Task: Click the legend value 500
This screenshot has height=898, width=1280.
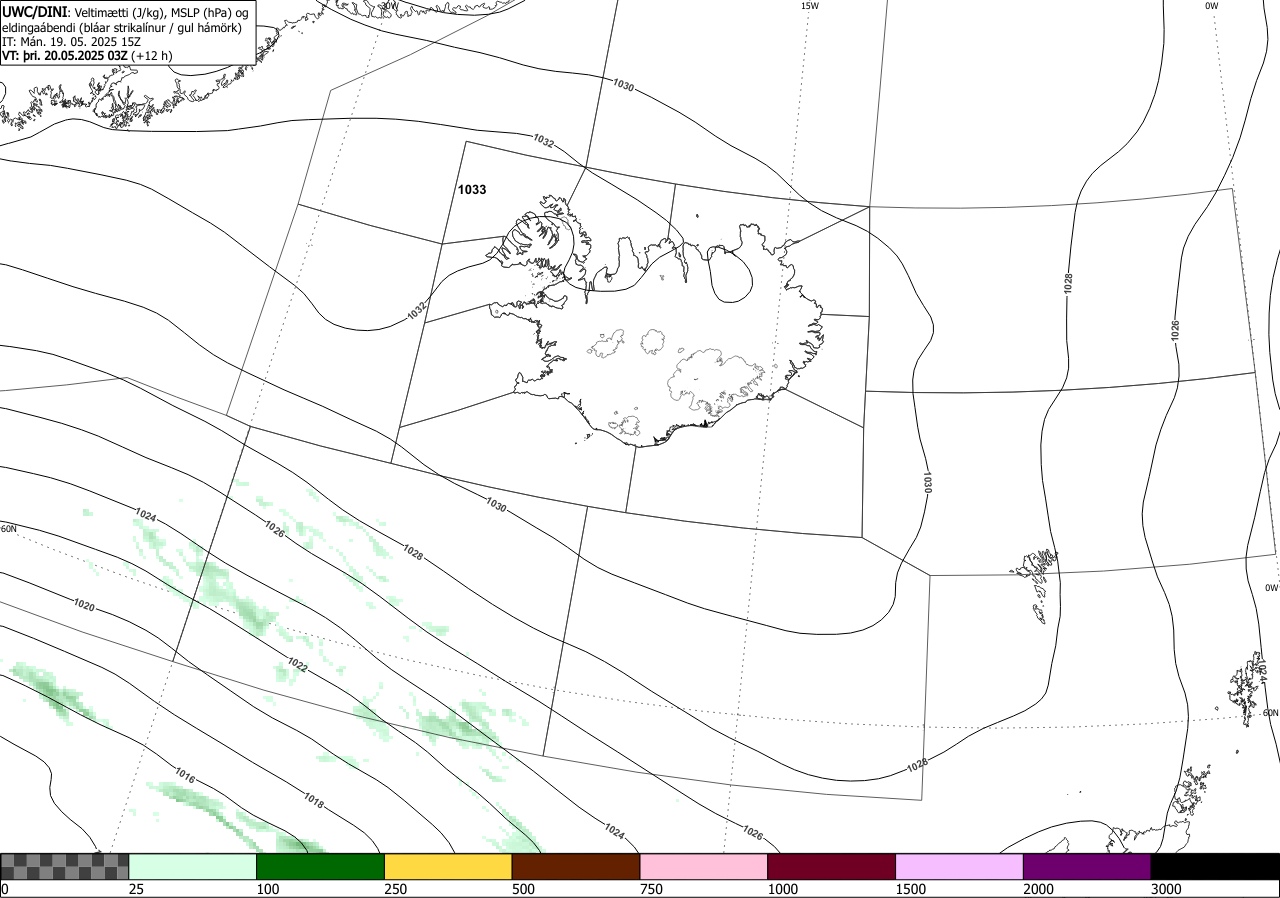Action: click(x=524, y=889)
